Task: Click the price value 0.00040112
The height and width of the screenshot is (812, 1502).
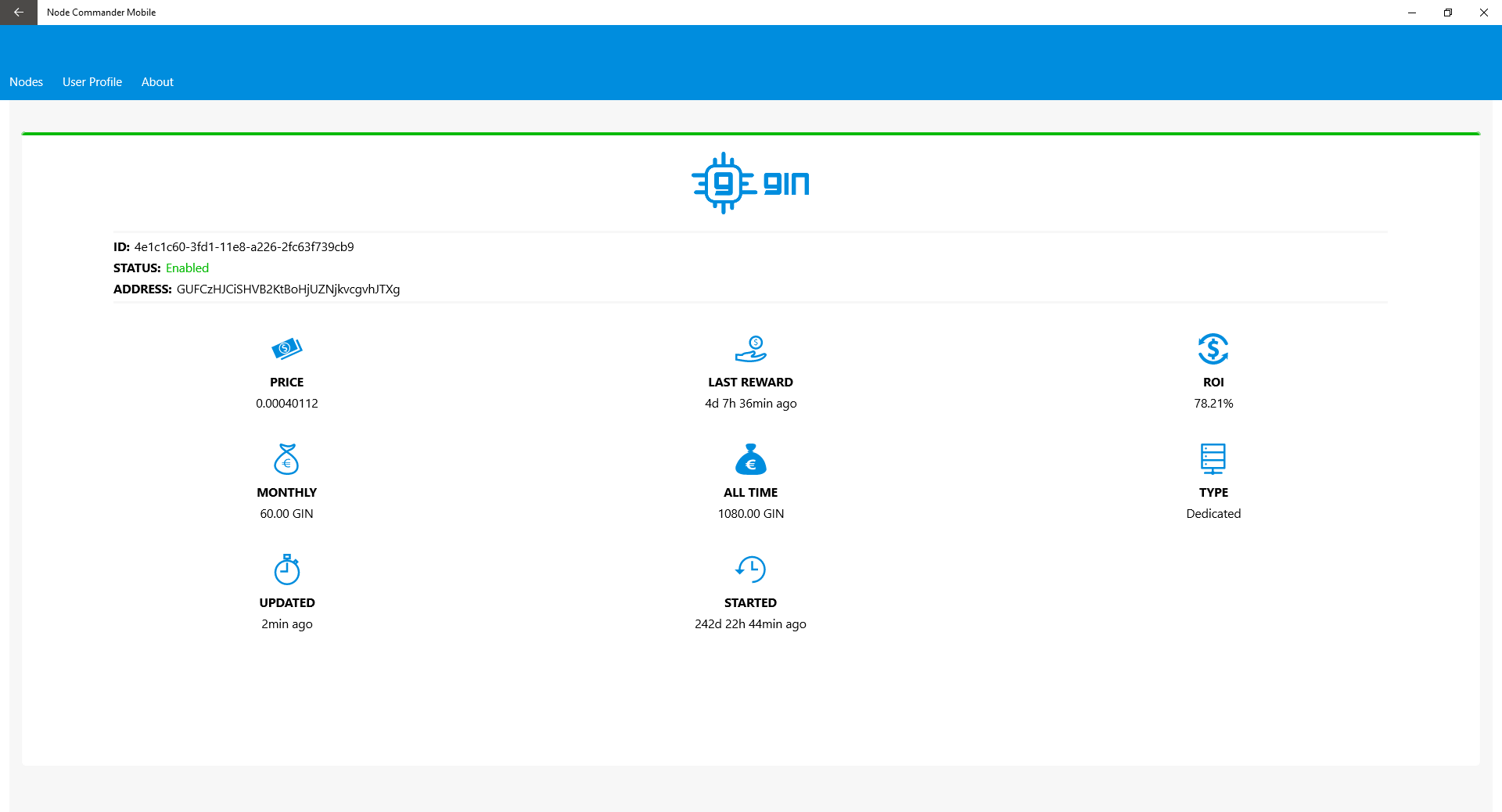Action: coord(287,404)
